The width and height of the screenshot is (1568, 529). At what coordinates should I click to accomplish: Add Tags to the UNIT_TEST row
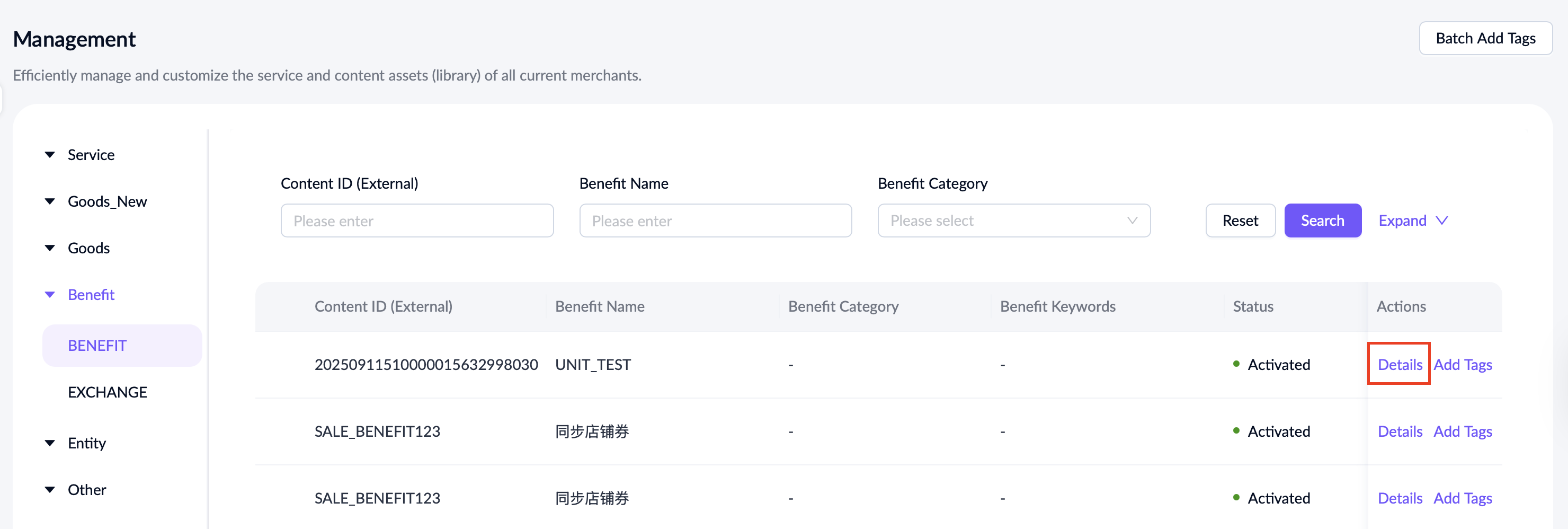pos(1462,364)
